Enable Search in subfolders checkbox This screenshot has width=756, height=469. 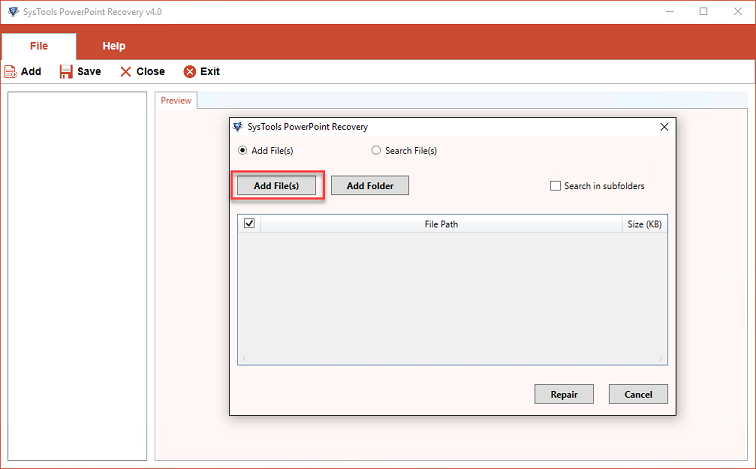click(555, 186)
